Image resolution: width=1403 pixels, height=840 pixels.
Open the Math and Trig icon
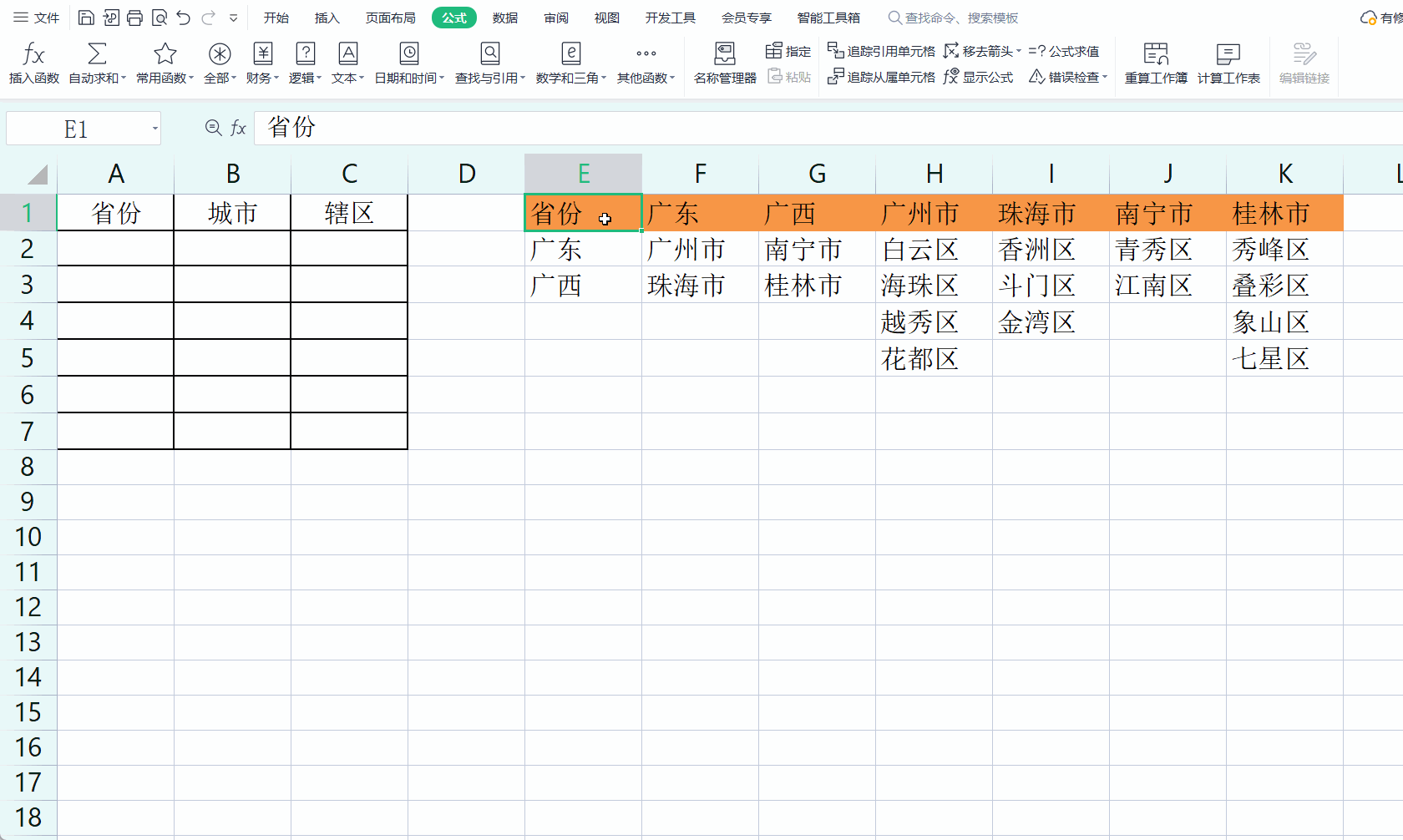pos(571,53)
